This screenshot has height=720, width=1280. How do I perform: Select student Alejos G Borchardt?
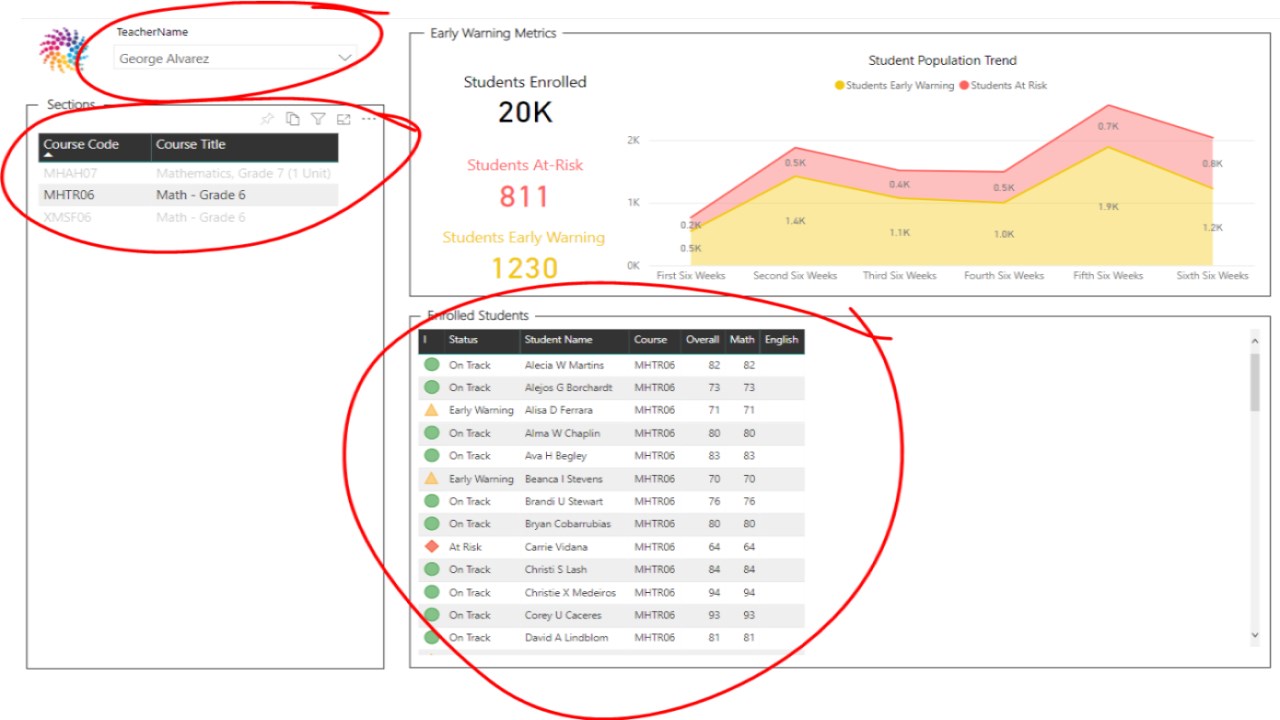568,388
